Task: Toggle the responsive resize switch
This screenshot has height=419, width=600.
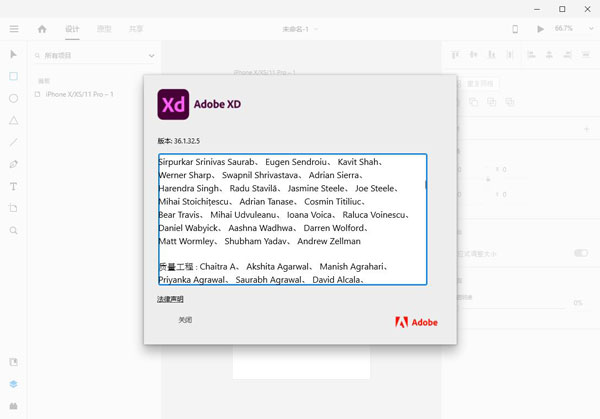Action: [x=581, y=253]
